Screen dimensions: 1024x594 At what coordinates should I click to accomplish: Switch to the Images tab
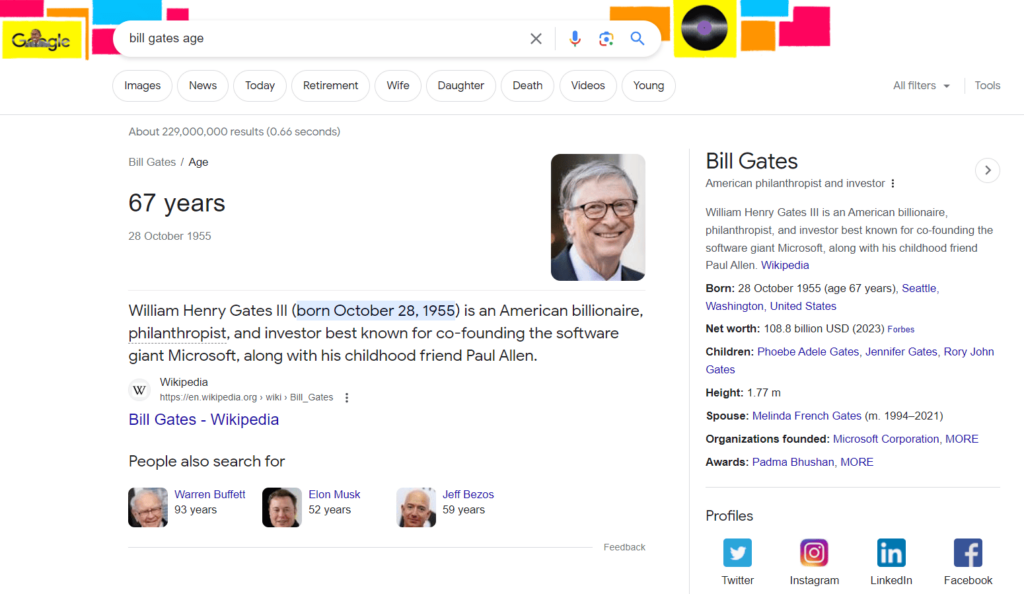pos(142,86)
